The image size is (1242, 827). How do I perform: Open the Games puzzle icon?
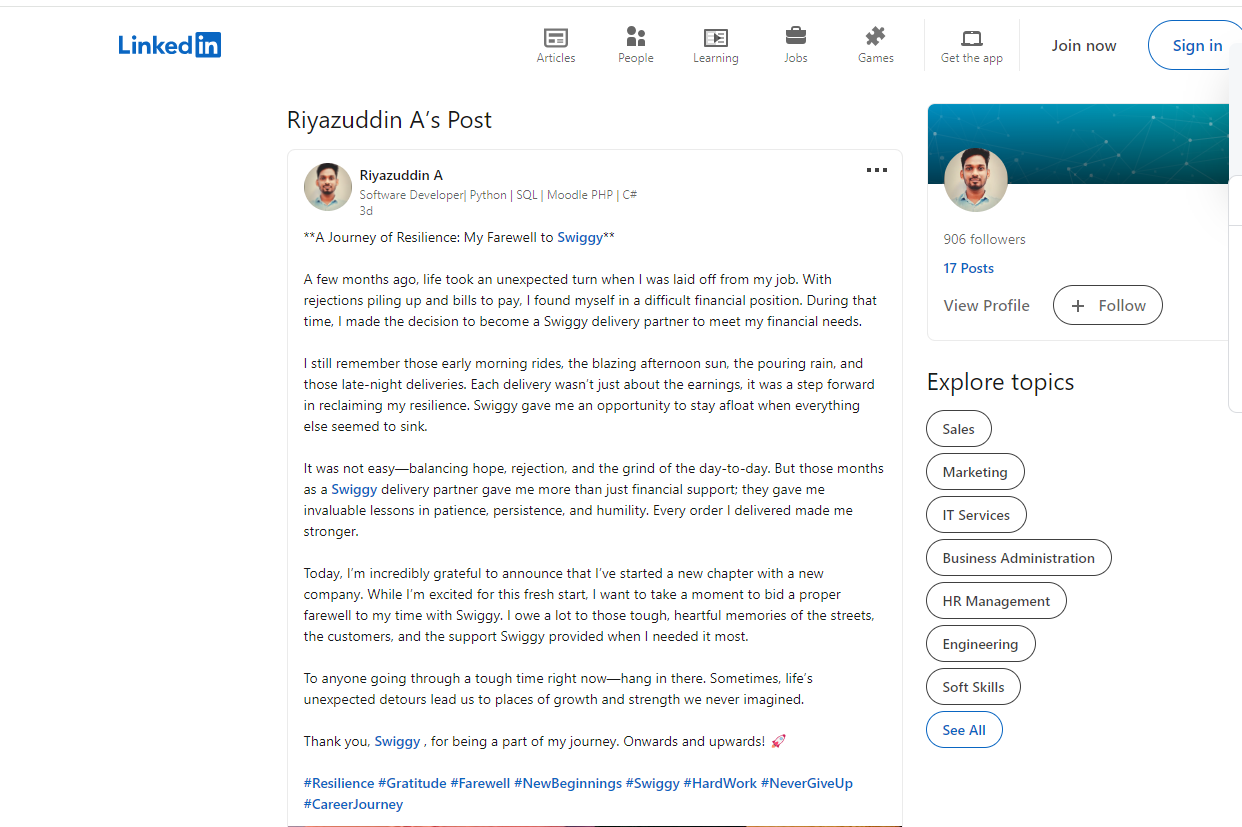pyautogui.click(x=875, y=37)
